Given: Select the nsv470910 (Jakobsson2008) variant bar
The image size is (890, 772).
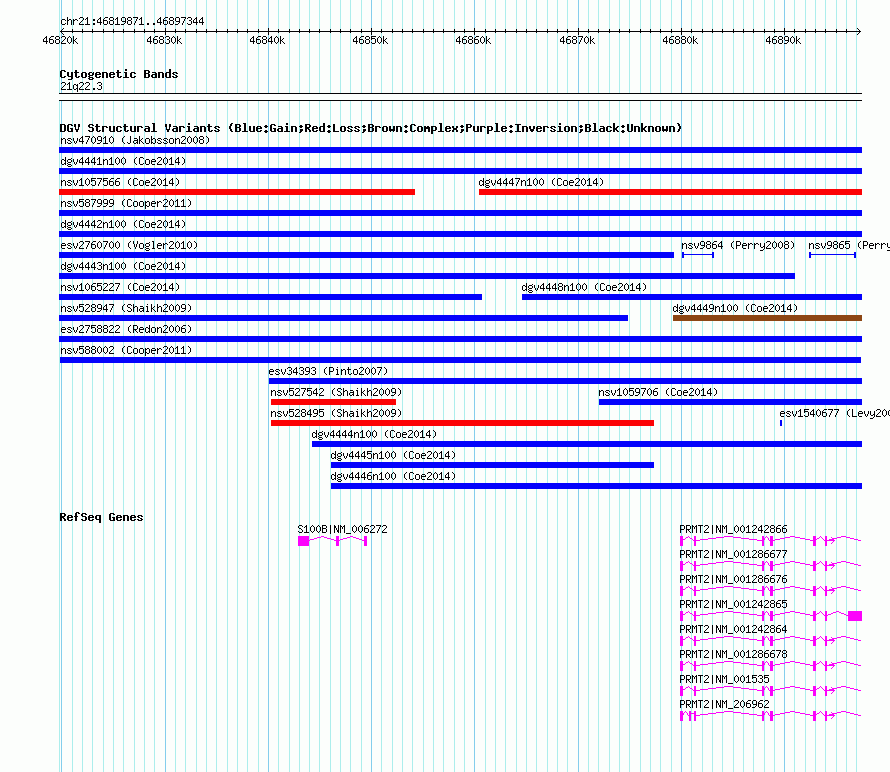Looking at the screenshot, I should pyautogui.click(x=460, y=150).
